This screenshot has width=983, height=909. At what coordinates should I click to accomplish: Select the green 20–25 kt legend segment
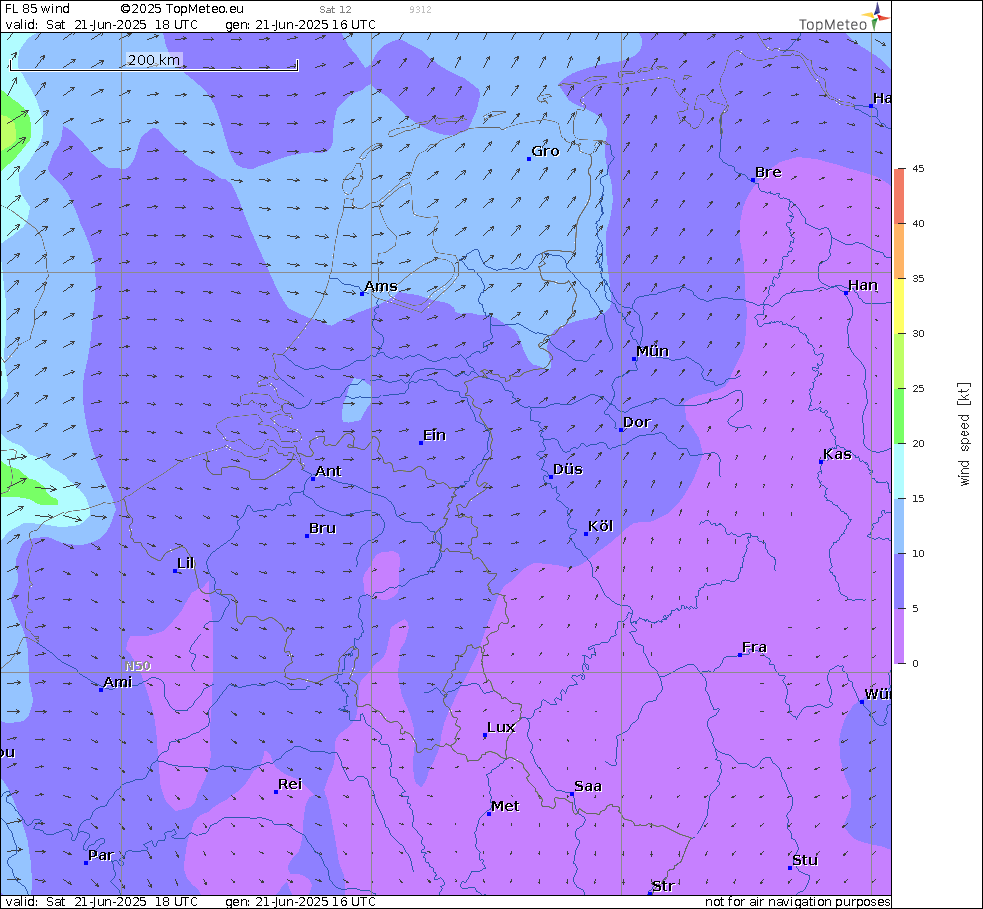pos(900,416)
